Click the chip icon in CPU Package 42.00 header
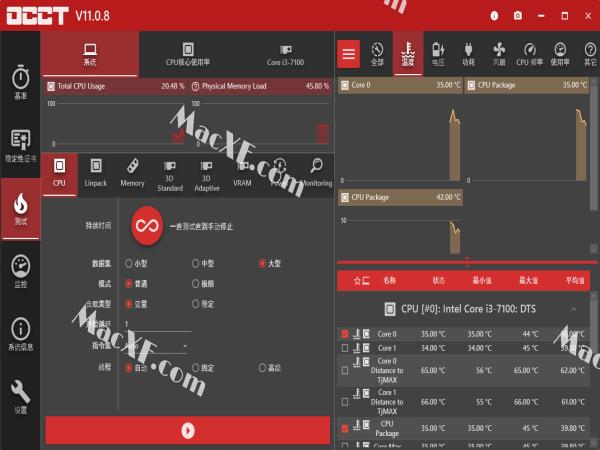 (x=345, y=197)
